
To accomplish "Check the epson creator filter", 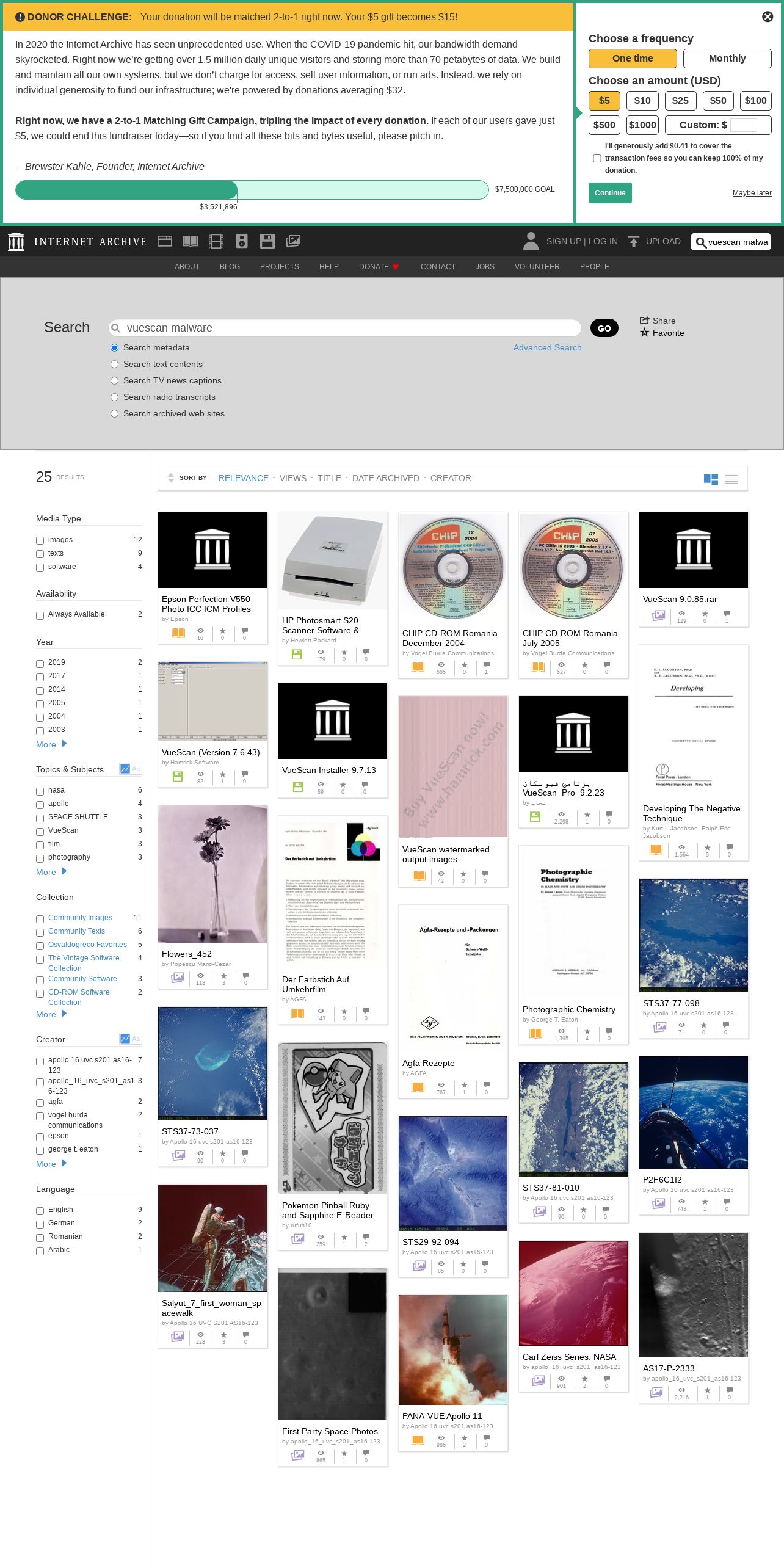I will [x=40, y=1136].
